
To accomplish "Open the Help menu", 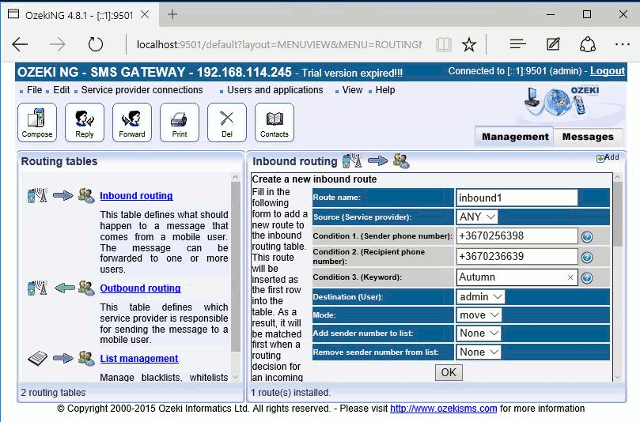I will pyautogui.click(x=385, y=90).
